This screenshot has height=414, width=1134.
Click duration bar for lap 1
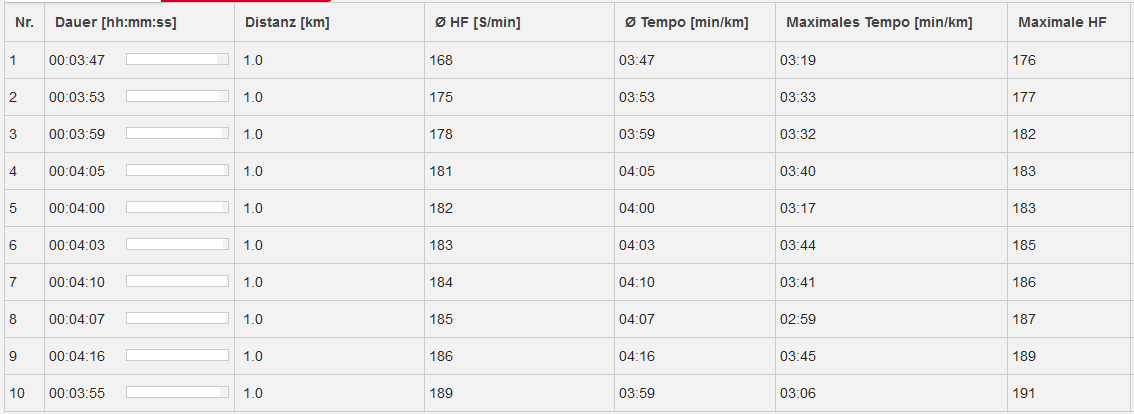coord(177,59)
